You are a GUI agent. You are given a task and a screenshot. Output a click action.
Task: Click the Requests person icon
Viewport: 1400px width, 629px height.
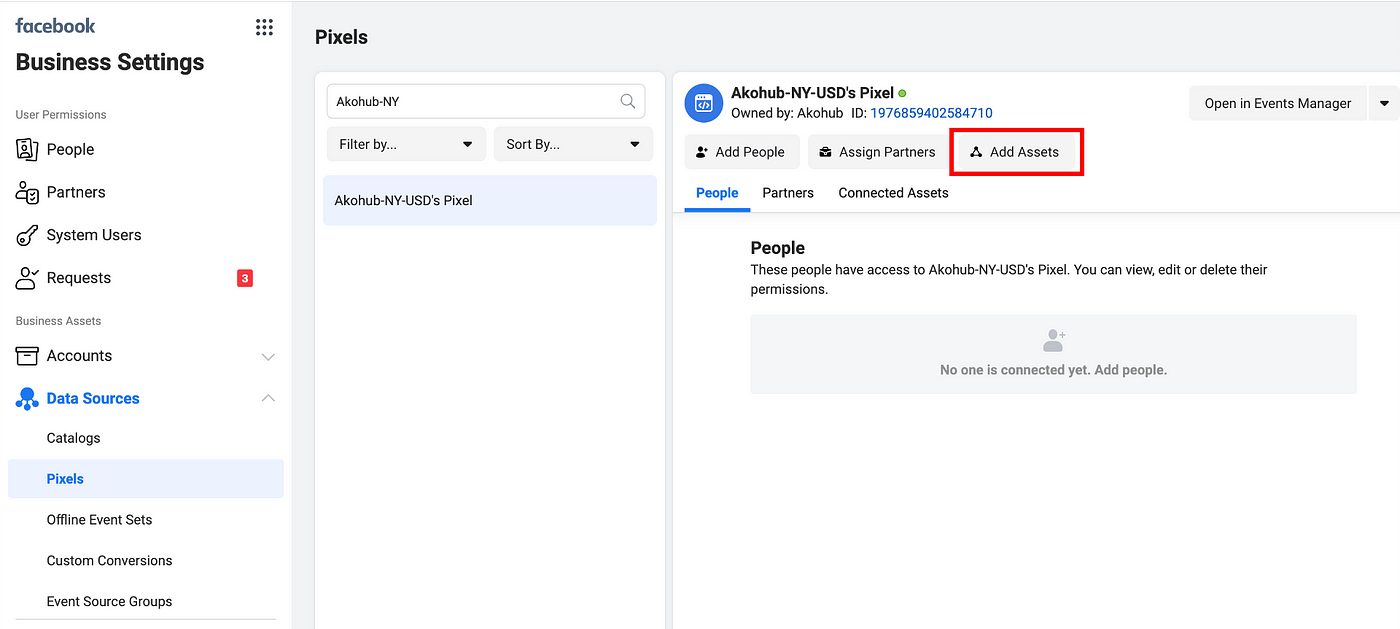[27, 278]
